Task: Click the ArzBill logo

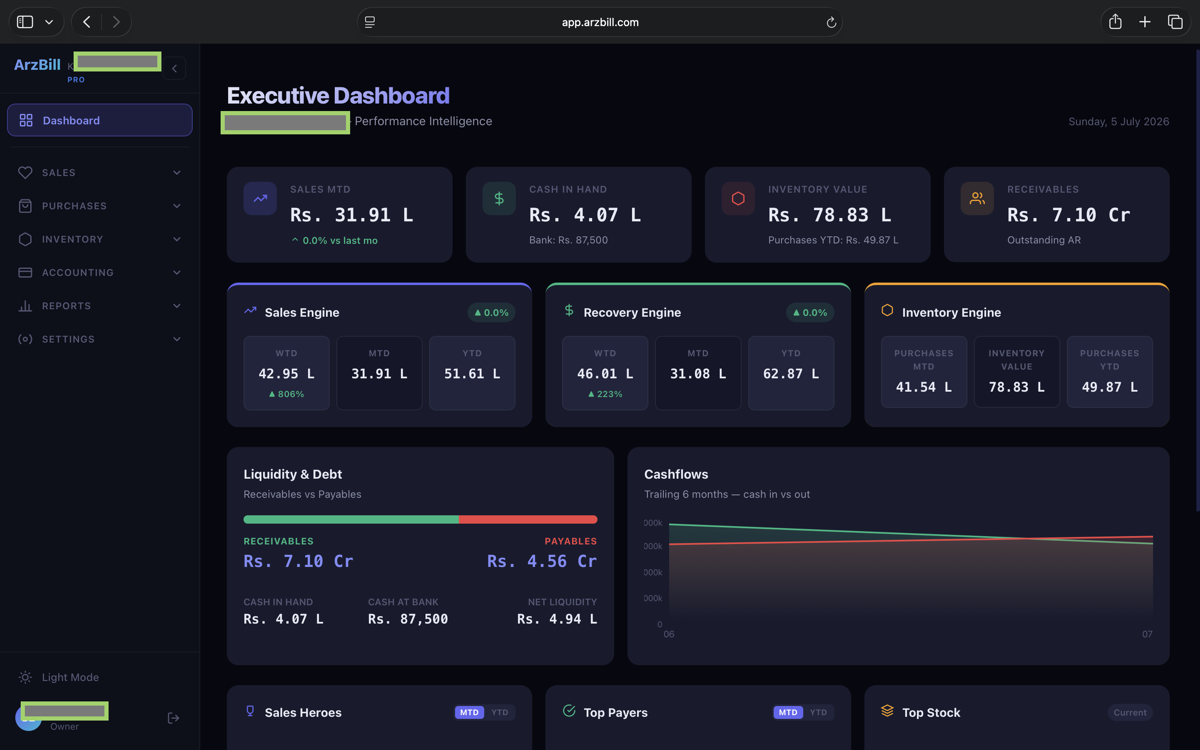Action: [37, 64]
